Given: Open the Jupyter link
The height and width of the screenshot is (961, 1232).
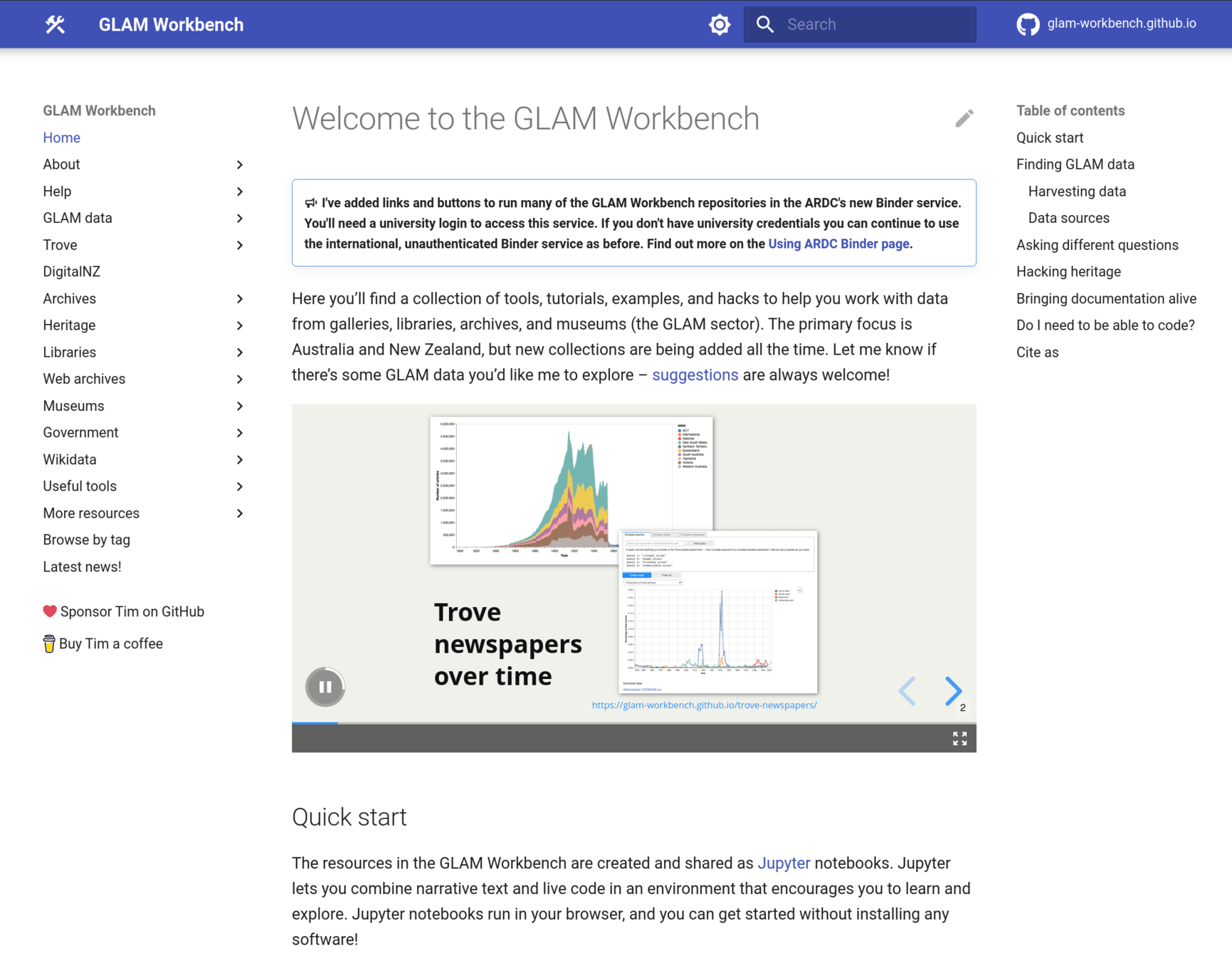Looking at the screenshot, I should pyautogui.click(x=784, y=863).
